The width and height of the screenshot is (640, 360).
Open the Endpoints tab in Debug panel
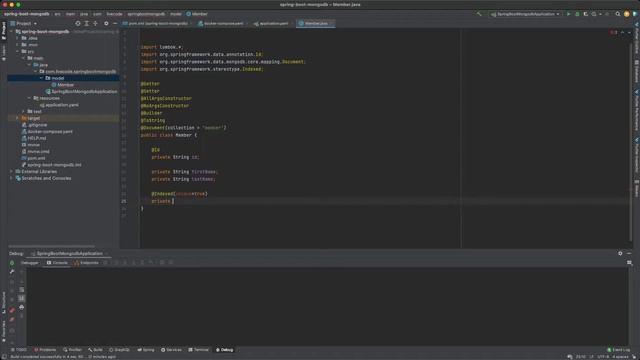click(87, 263)
